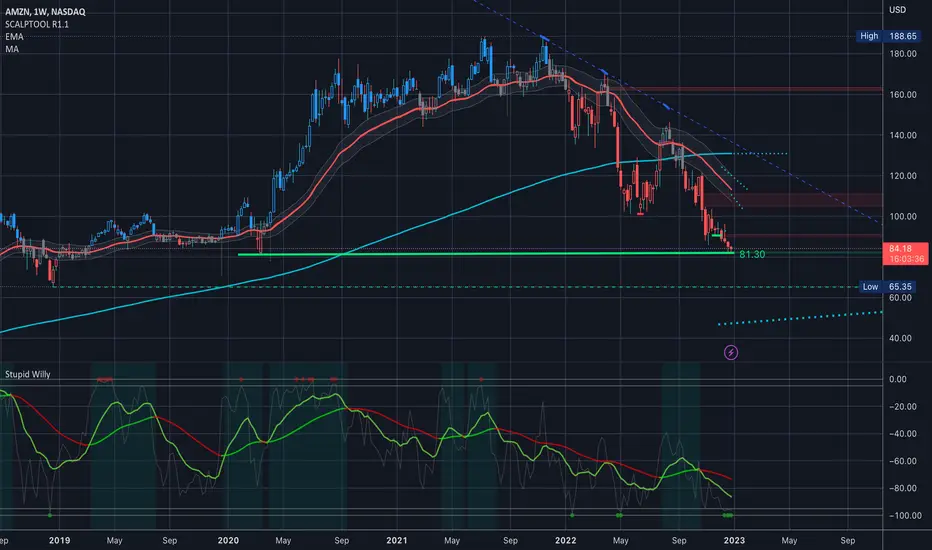
Task: Select the EMA indicator legend
Action: click(14, 36)
